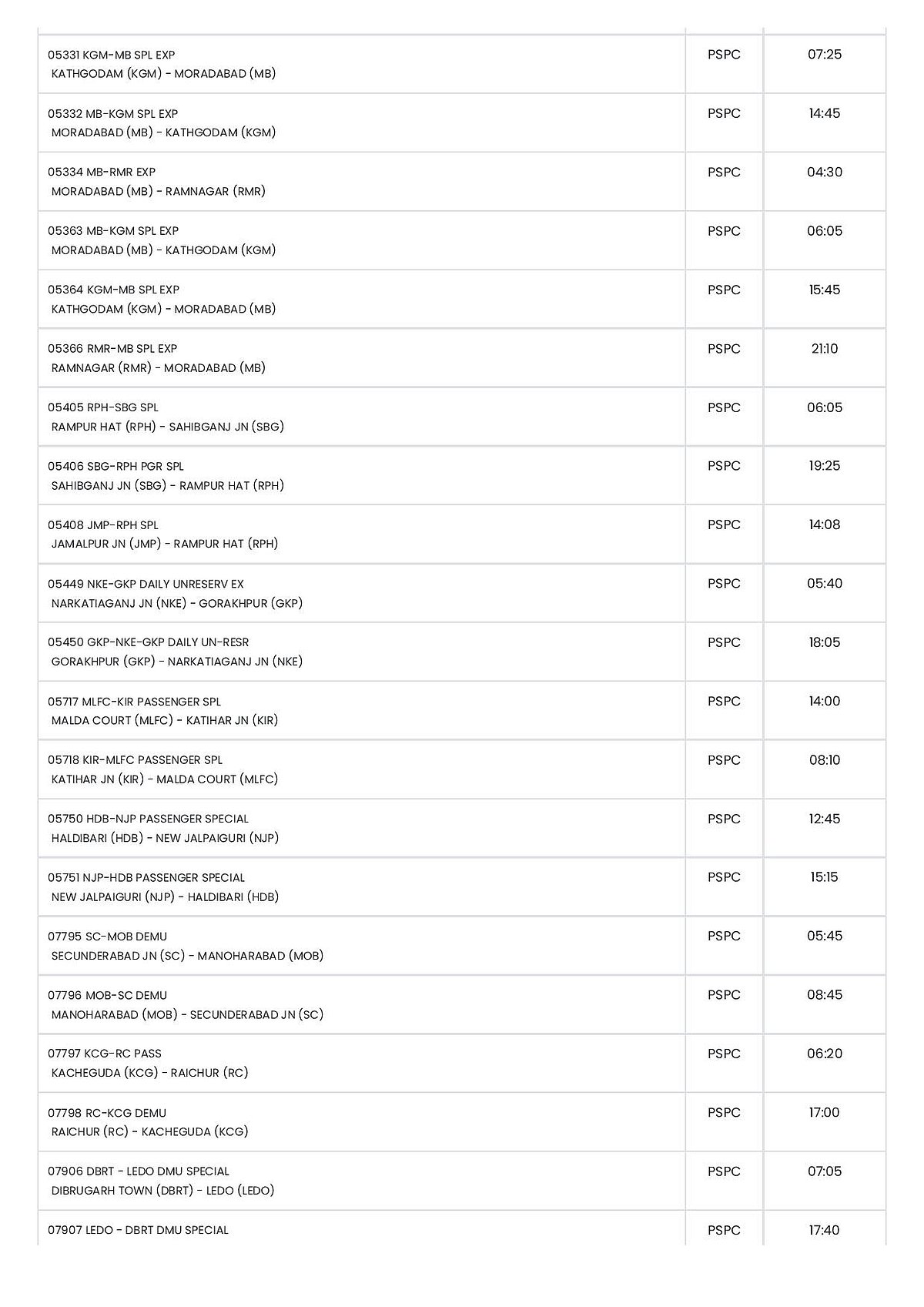Click train 05331 KGM-MB SPL EXP entry
Image resolution: width=924 pixels, height=1307 pixels.
pyautogui.click(x=111, y=55)
